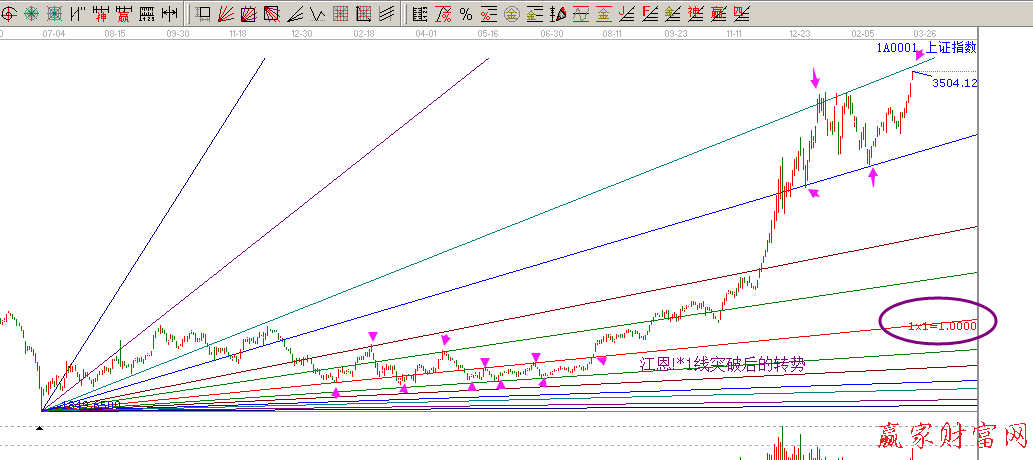Click the 赢家财富网 watermark link
1033x460 pixels.
(x=953, y=436)
